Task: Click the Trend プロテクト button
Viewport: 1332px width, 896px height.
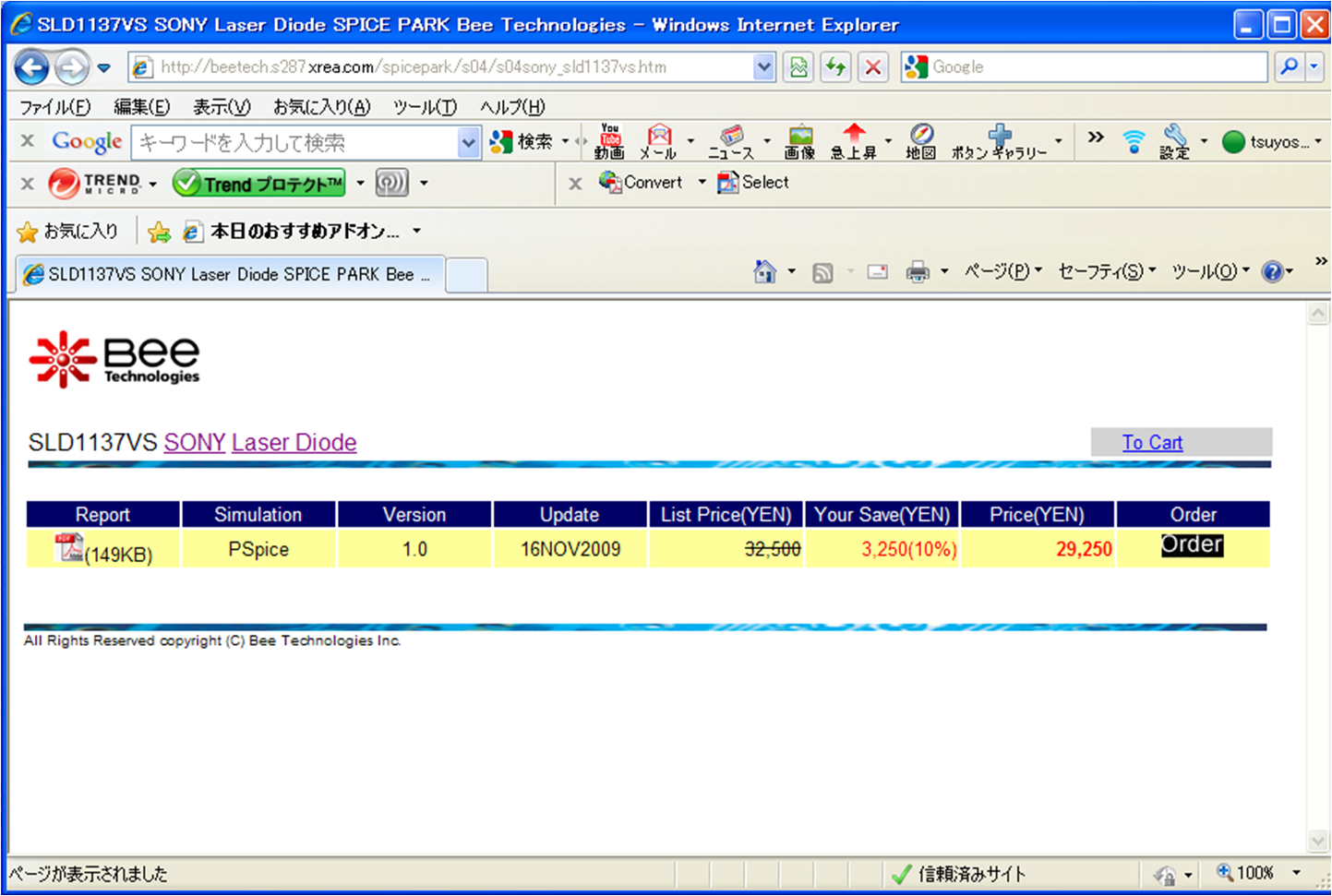Action: 259,184
